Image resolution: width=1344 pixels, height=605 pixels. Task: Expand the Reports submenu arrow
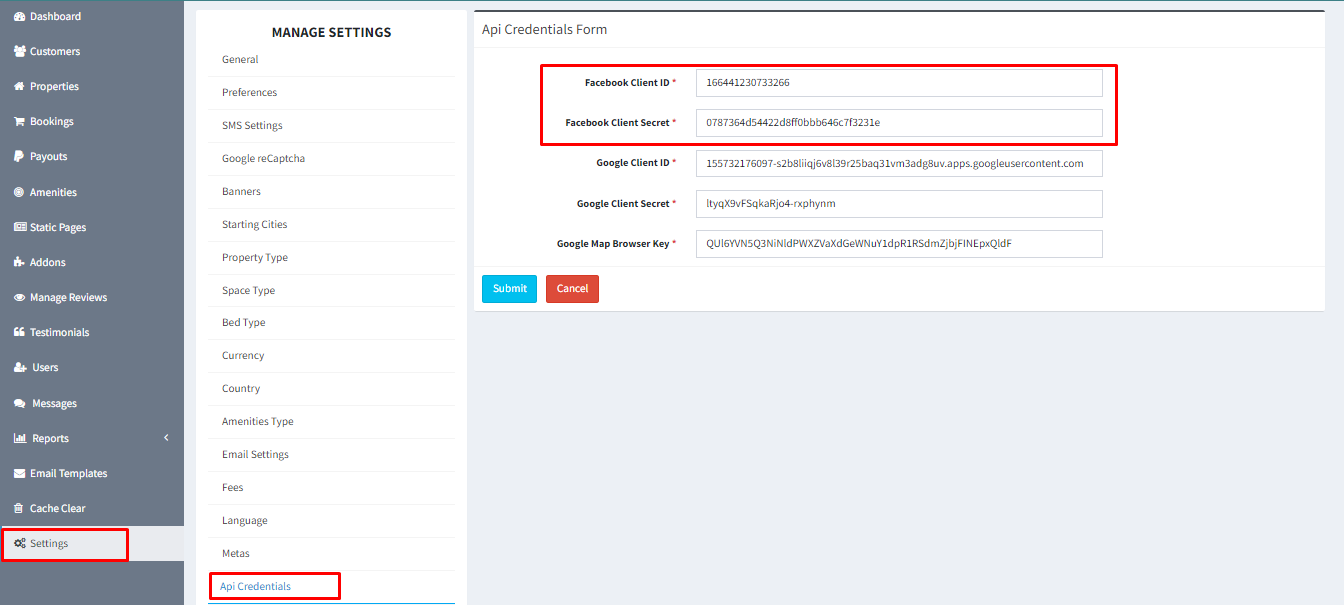tap(166, 438)
